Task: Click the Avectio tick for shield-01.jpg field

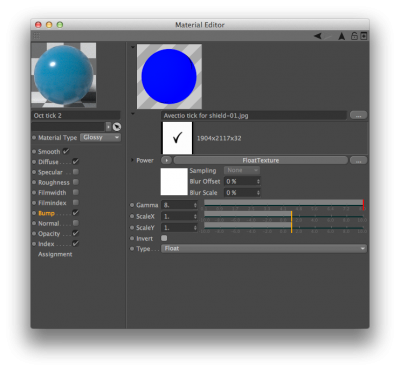Action: tap(254, 115)
